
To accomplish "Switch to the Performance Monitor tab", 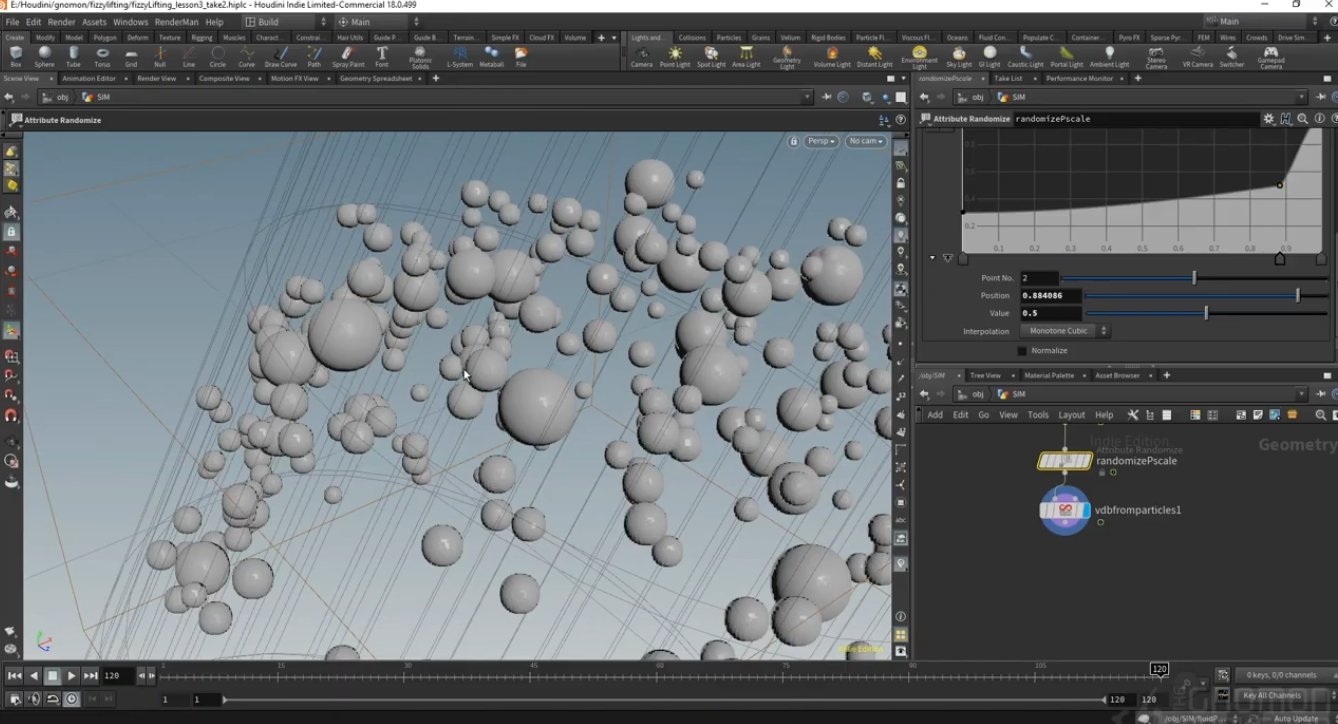I will [1079, 78].
